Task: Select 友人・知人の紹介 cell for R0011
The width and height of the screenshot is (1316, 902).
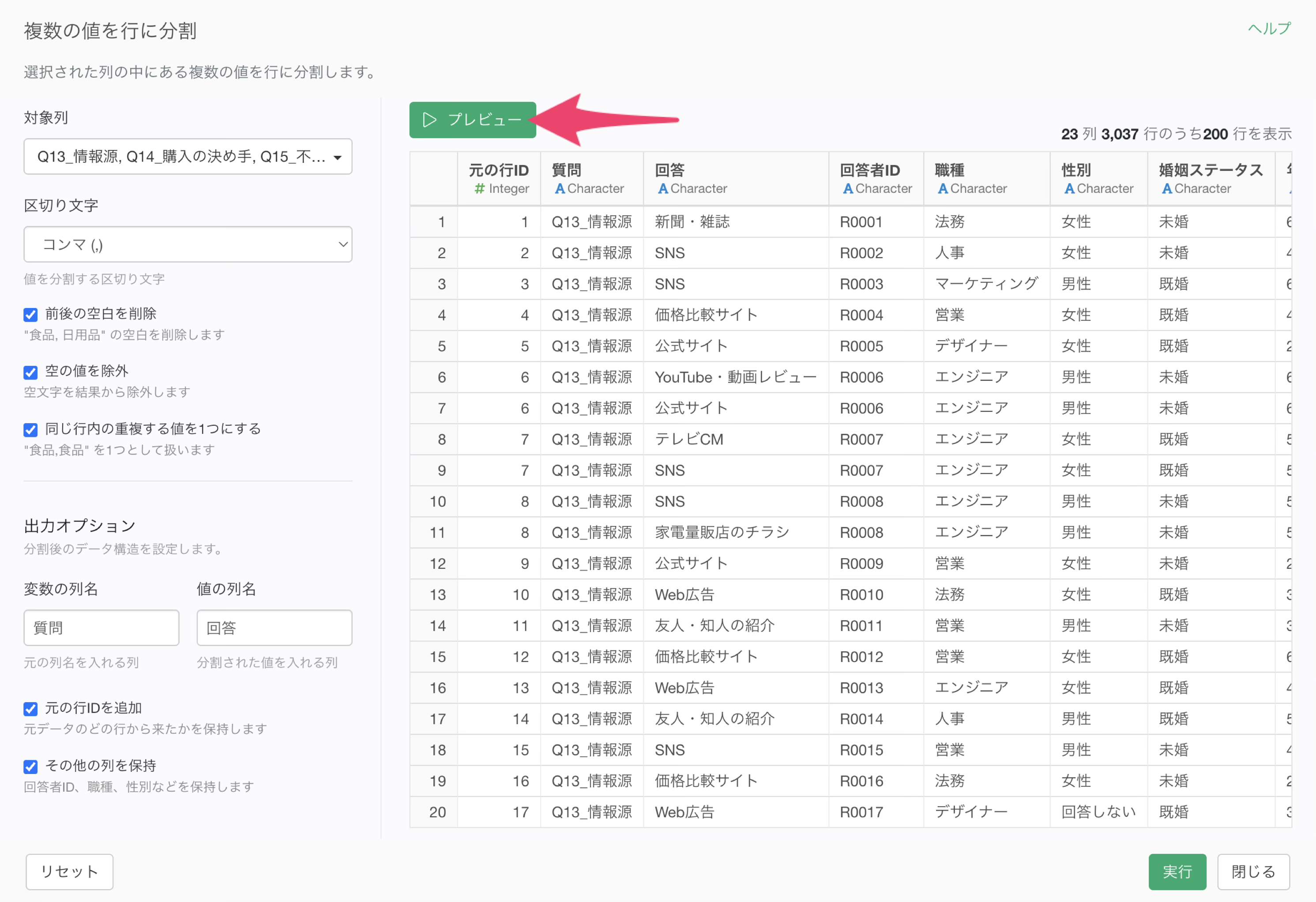Action: click(736, 626)
